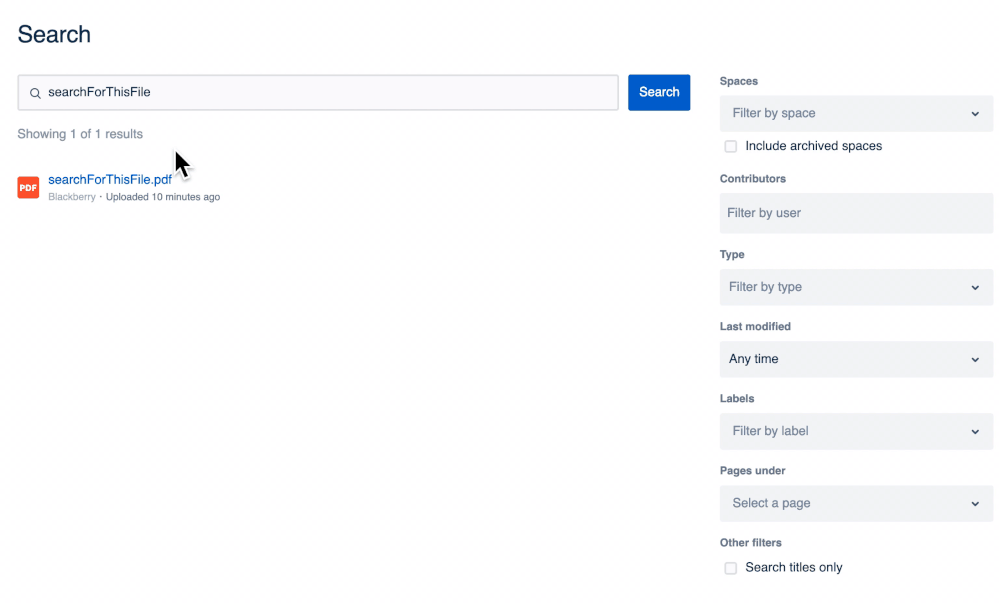Image resolution: width=999 pixels, height=603 pixels.
Task: Click the Labels filter label
Action: click(x=737, y=398)
